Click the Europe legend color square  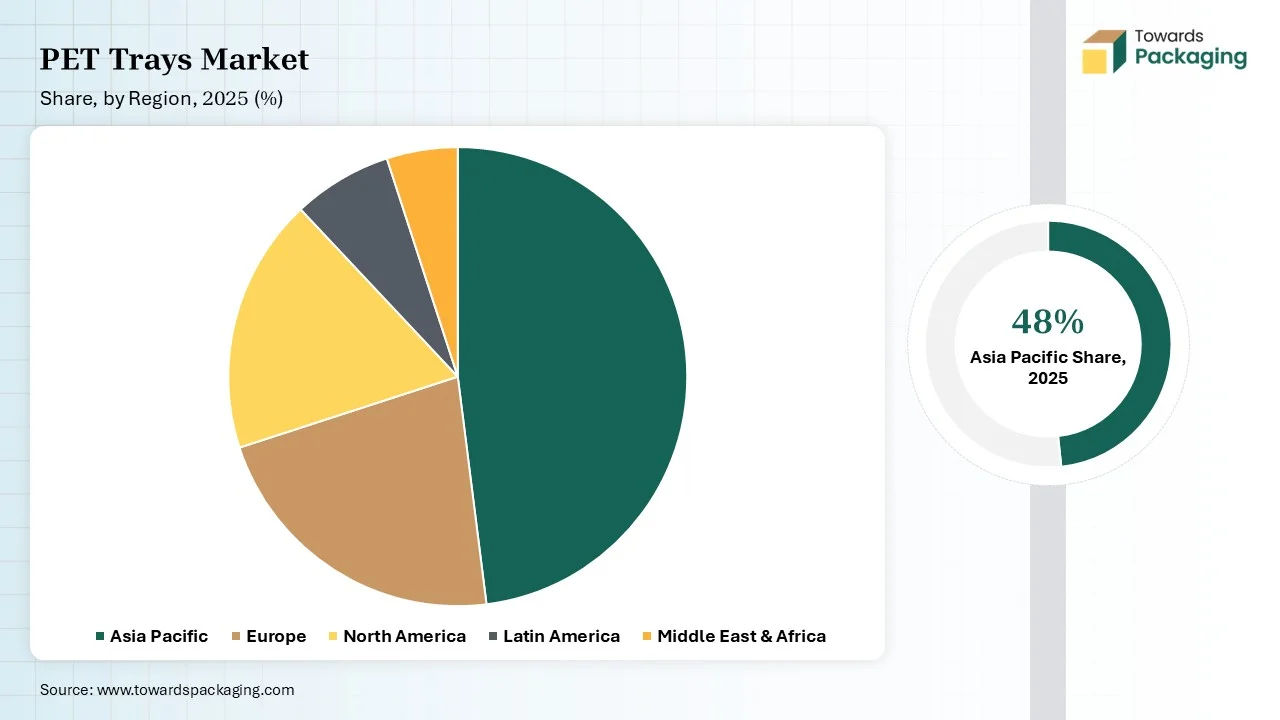pos(236,637)
